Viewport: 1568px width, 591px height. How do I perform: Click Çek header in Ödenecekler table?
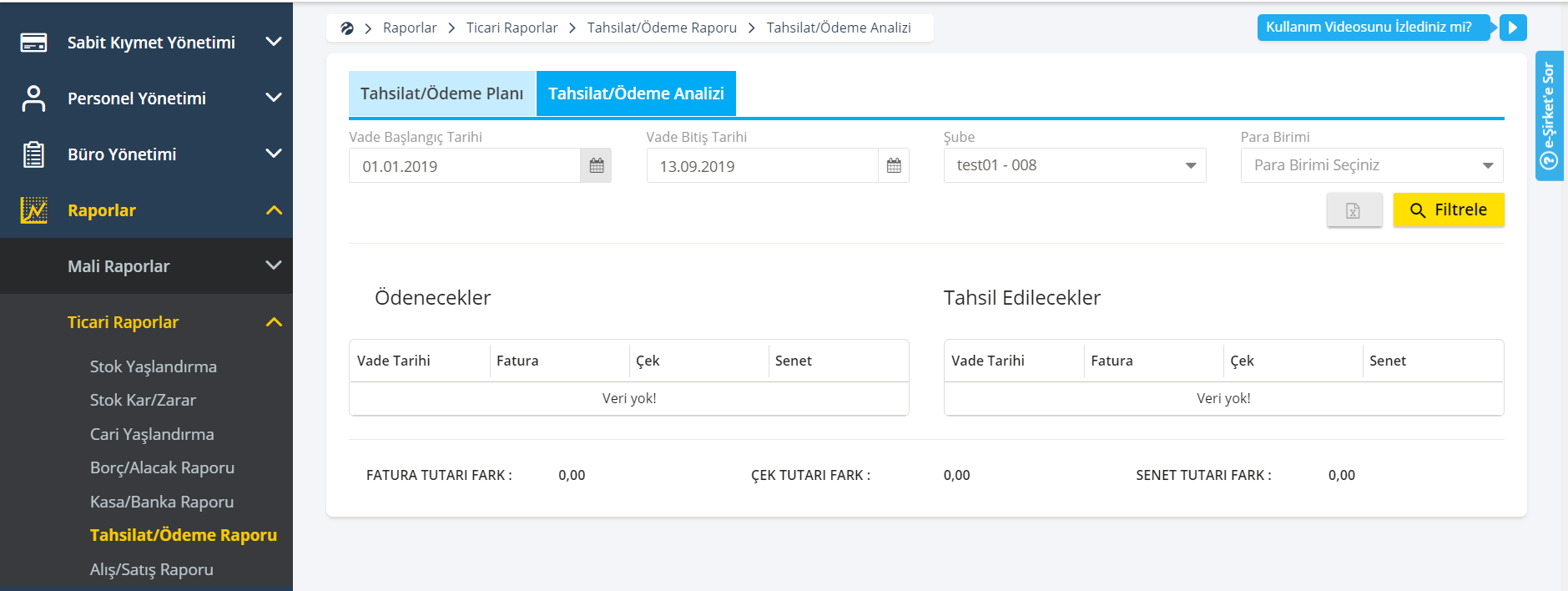[648, 361]
